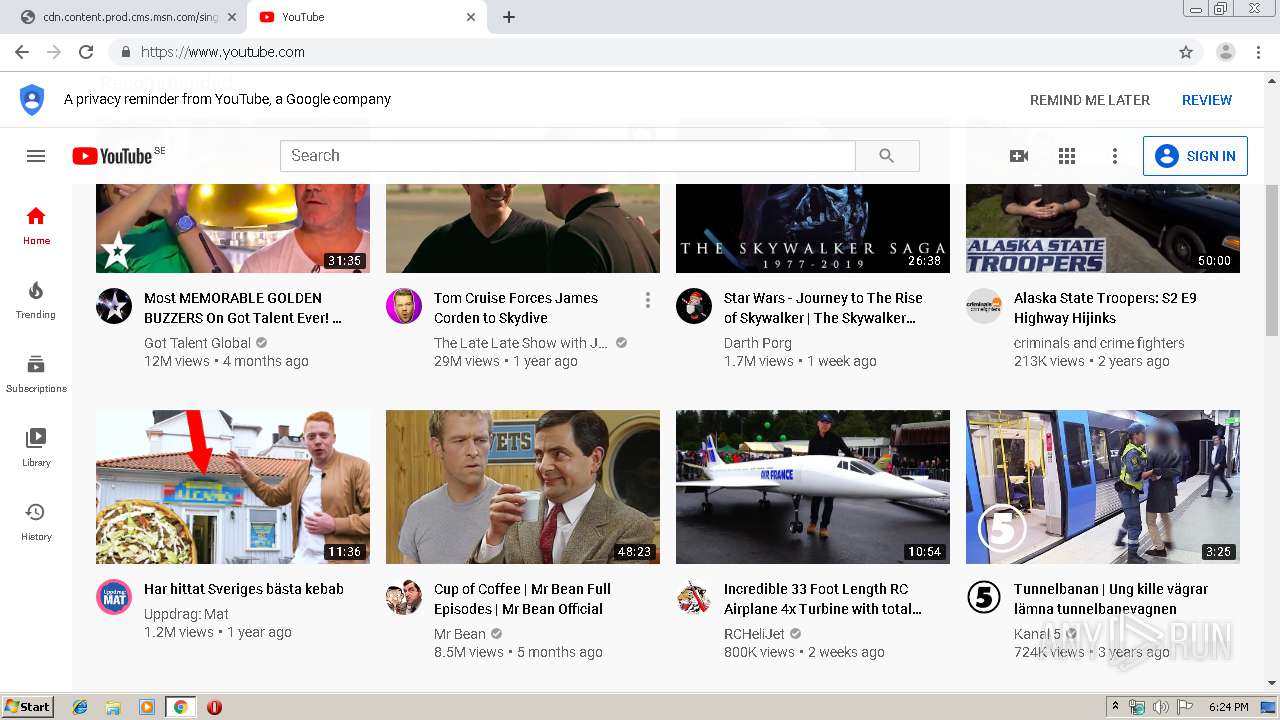Click the 'Kanal 5' channel name
Image resolution: width=1280 pixels, height=720 pixels.
(1035, 634)
